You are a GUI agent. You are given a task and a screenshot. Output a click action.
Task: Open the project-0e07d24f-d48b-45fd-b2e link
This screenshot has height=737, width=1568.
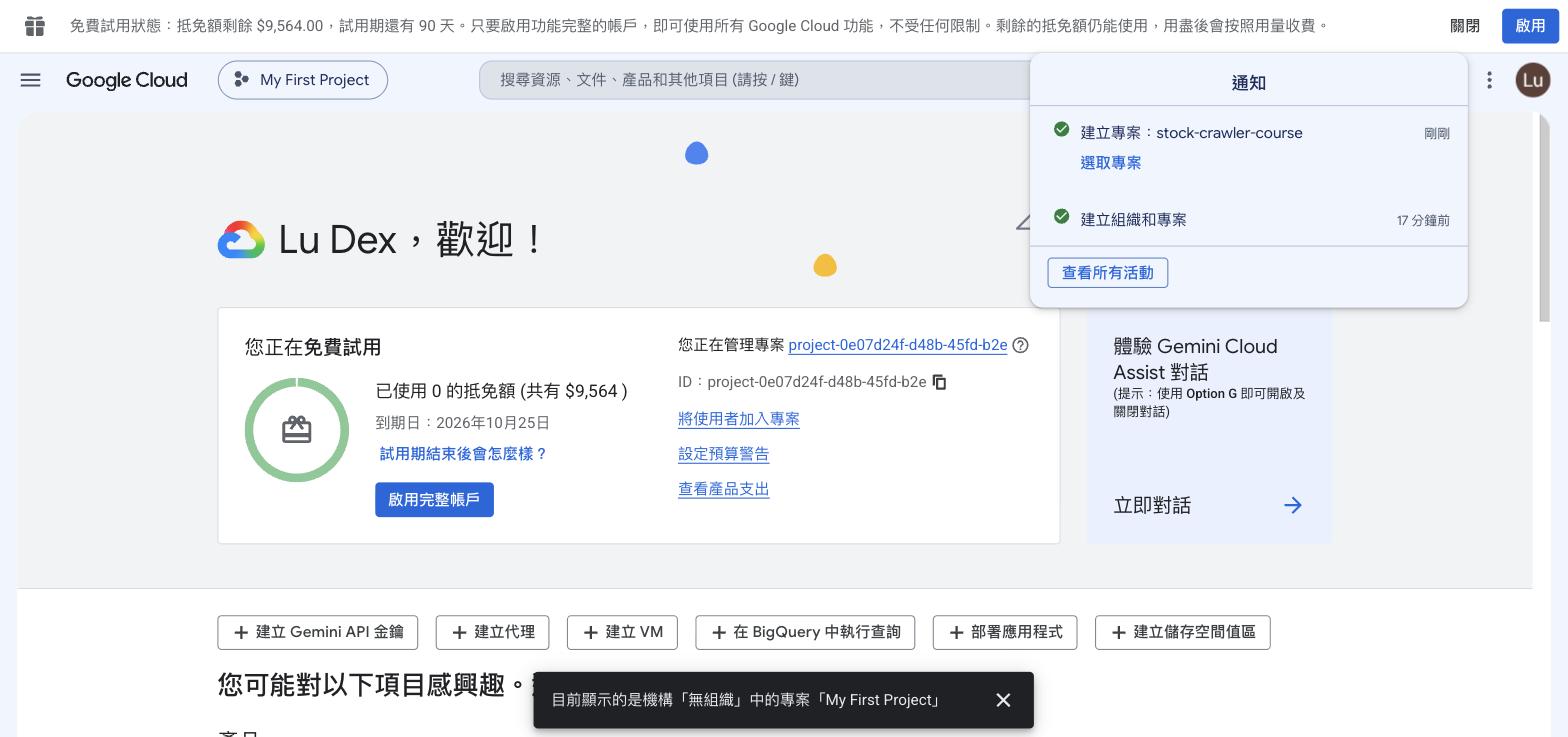(x=897, y=345)
